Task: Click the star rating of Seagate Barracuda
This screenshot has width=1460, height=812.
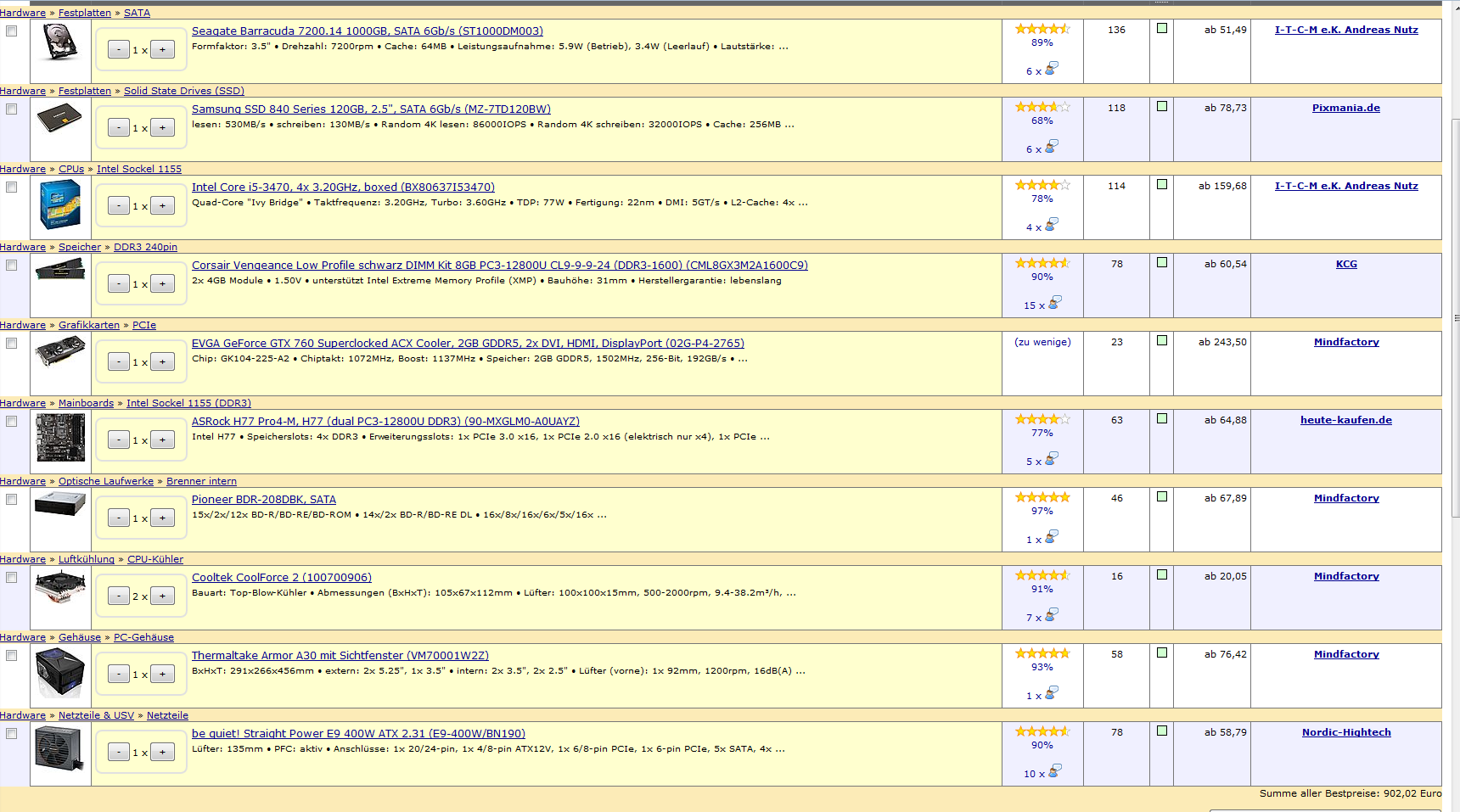Action: (1042, 29)
